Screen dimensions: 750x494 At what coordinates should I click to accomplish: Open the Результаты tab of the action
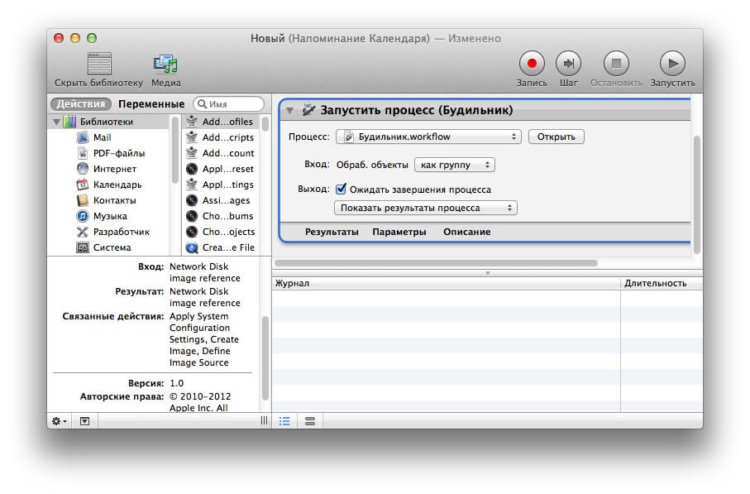(x=331, y=232)
